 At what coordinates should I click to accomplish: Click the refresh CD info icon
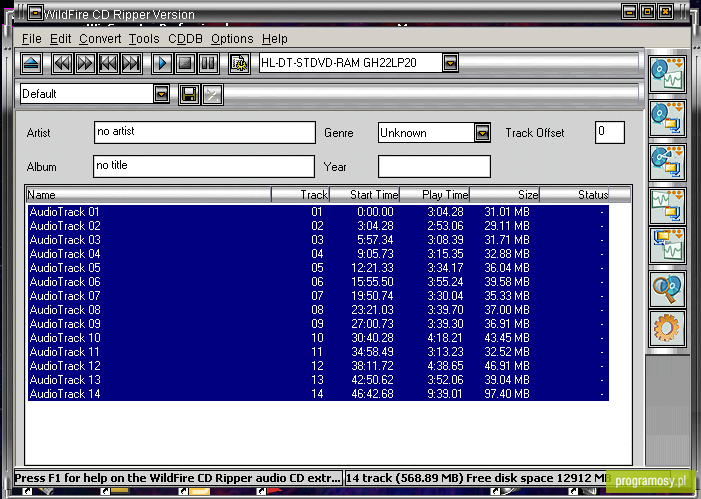click(239, 63)
